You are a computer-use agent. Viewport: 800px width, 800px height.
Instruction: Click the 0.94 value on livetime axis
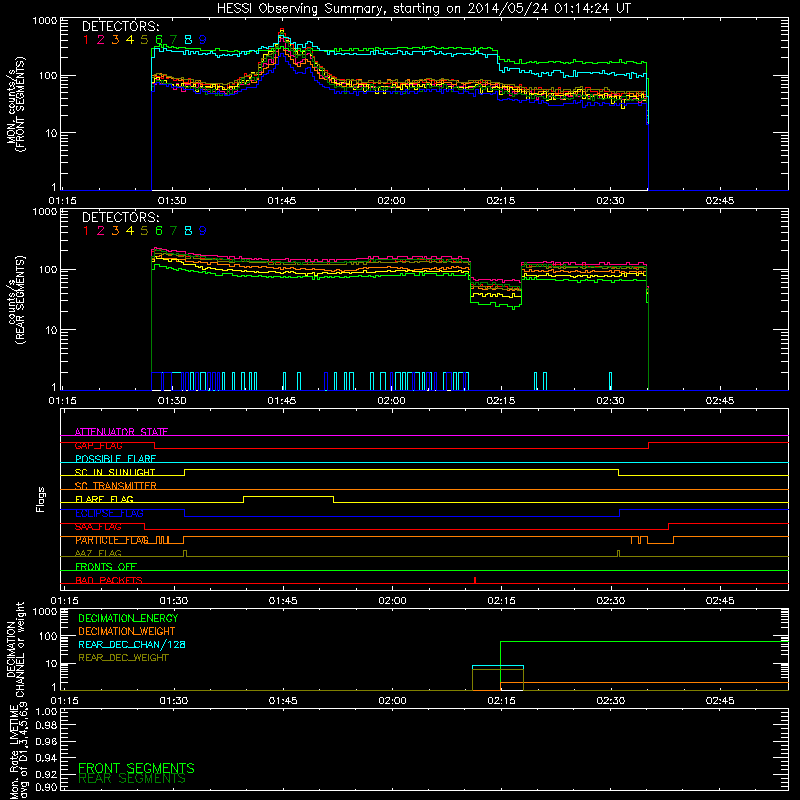pos(46,757)
